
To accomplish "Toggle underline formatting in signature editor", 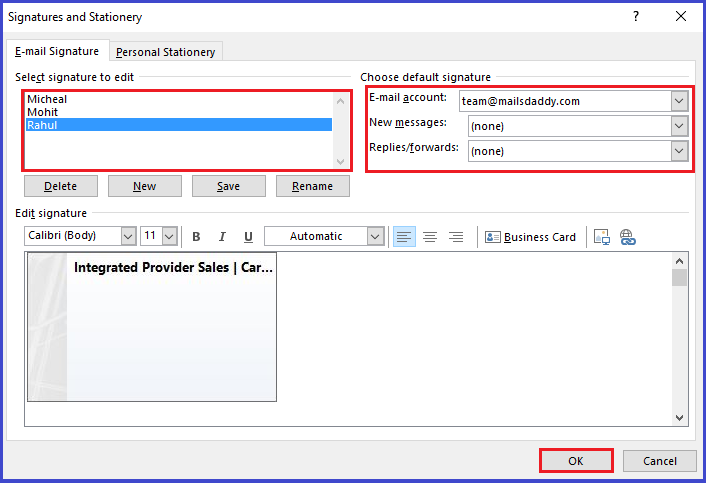I will pyautogui.click(x=248, y=237).
